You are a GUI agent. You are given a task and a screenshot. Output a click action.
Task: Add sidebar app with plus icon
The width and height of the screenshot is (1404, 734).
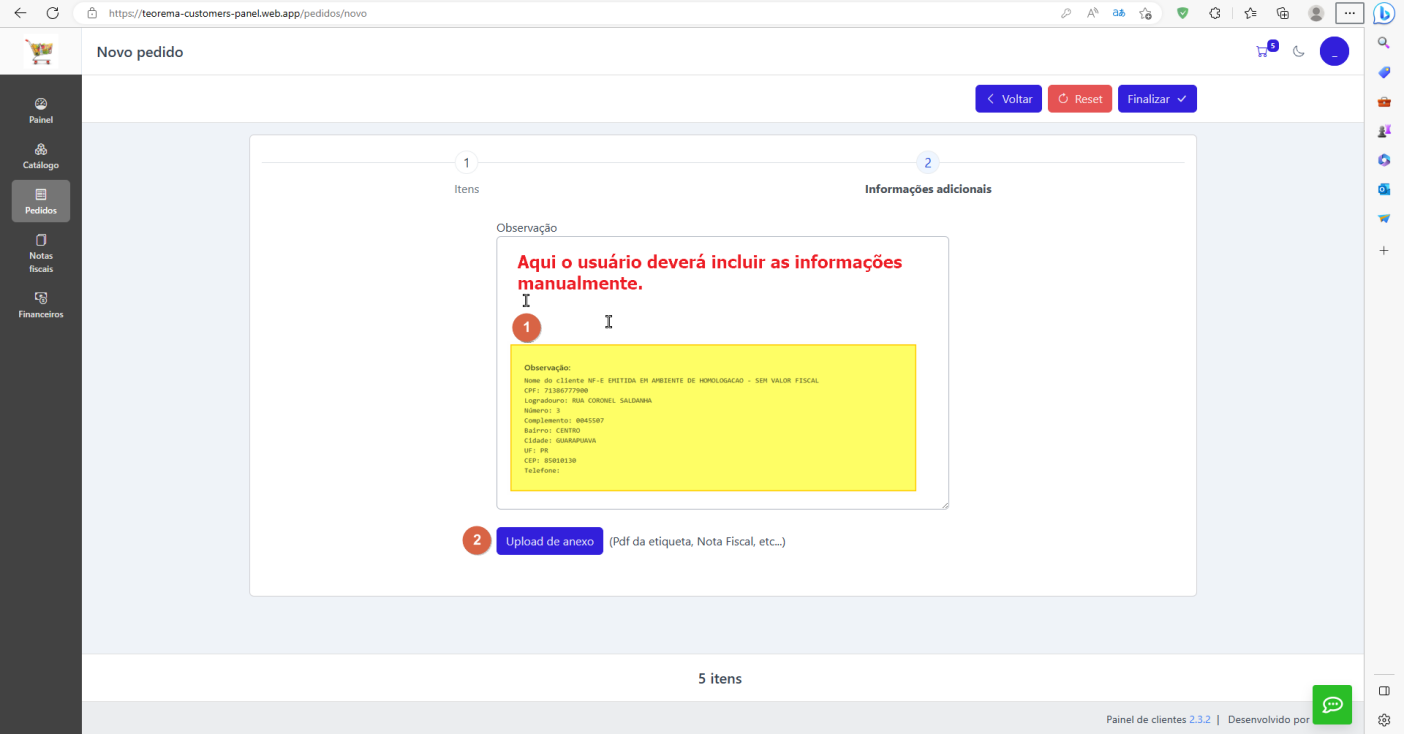click(1384, 250)
